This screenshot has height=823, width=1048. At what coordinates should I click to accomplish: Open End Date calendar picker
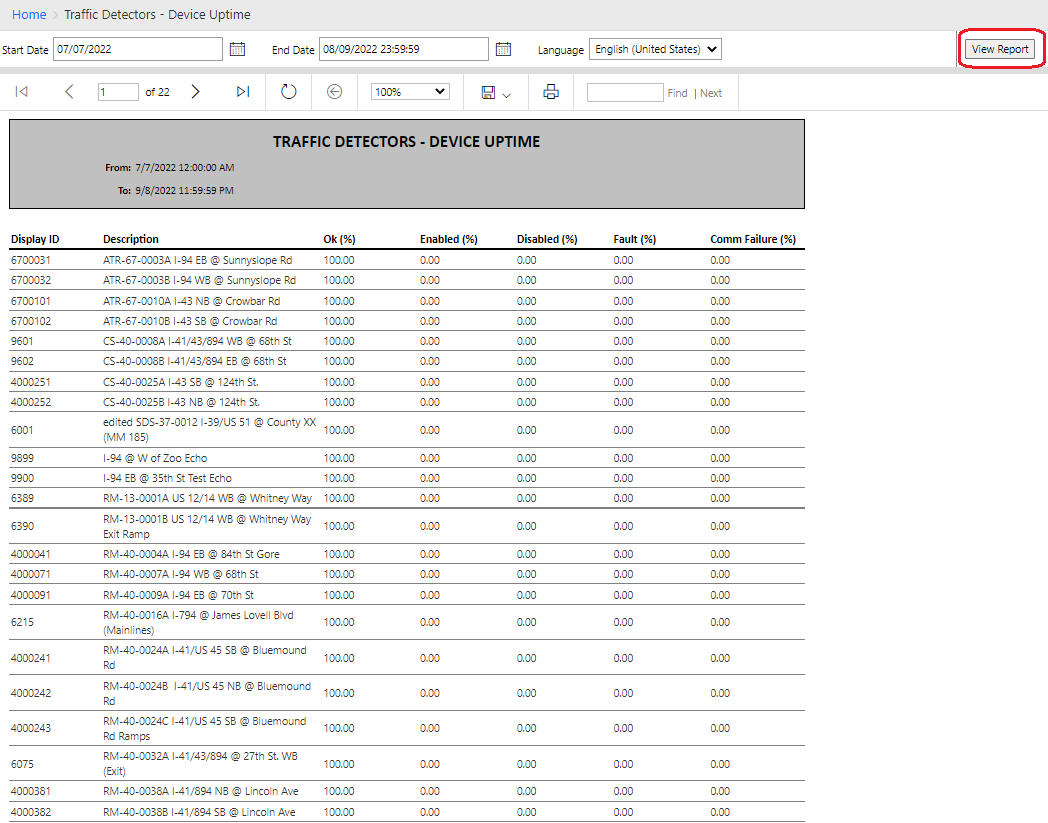(503, 49)
